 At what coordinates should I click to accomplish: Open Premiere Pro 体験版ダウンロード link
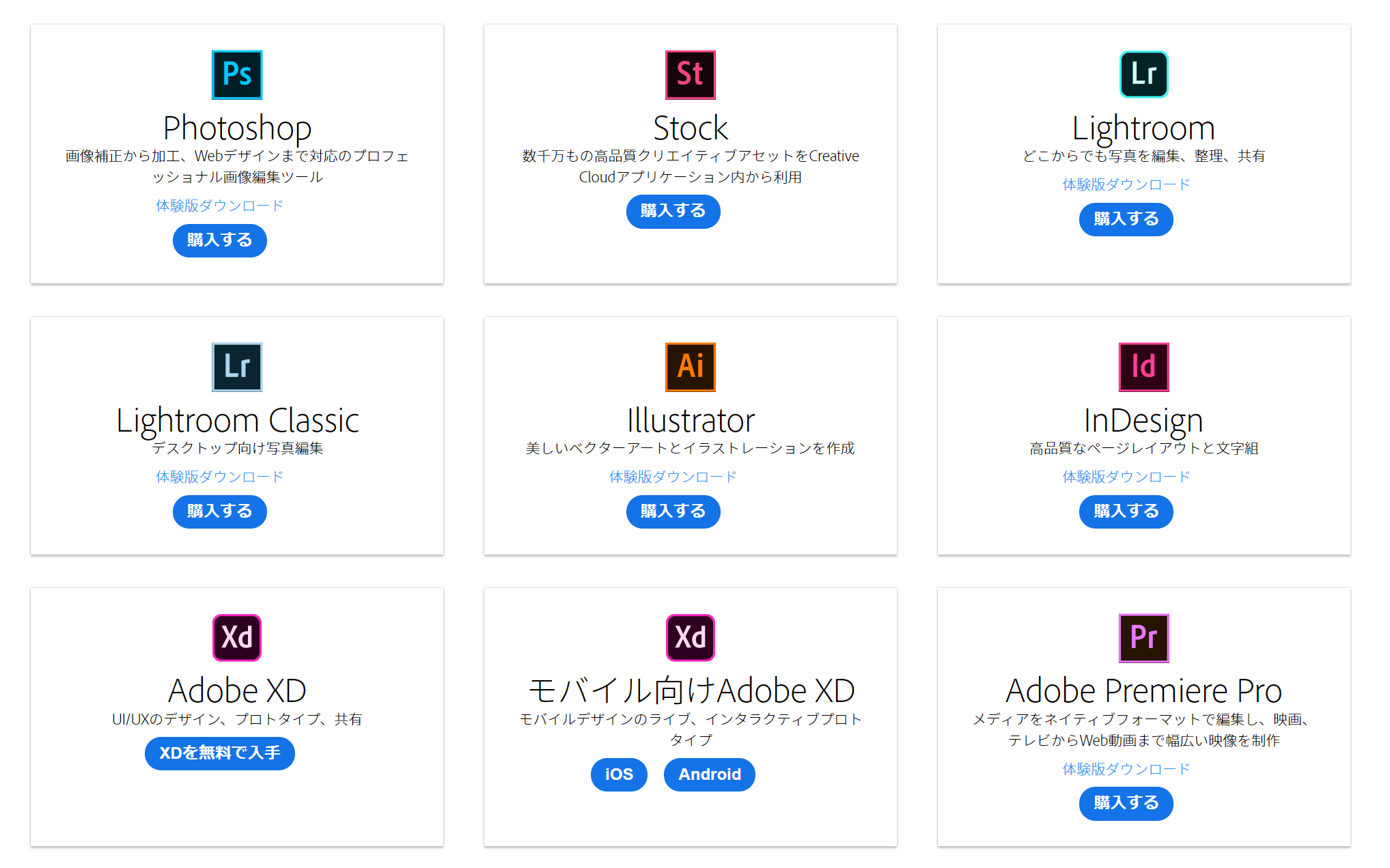point(1126,769)
